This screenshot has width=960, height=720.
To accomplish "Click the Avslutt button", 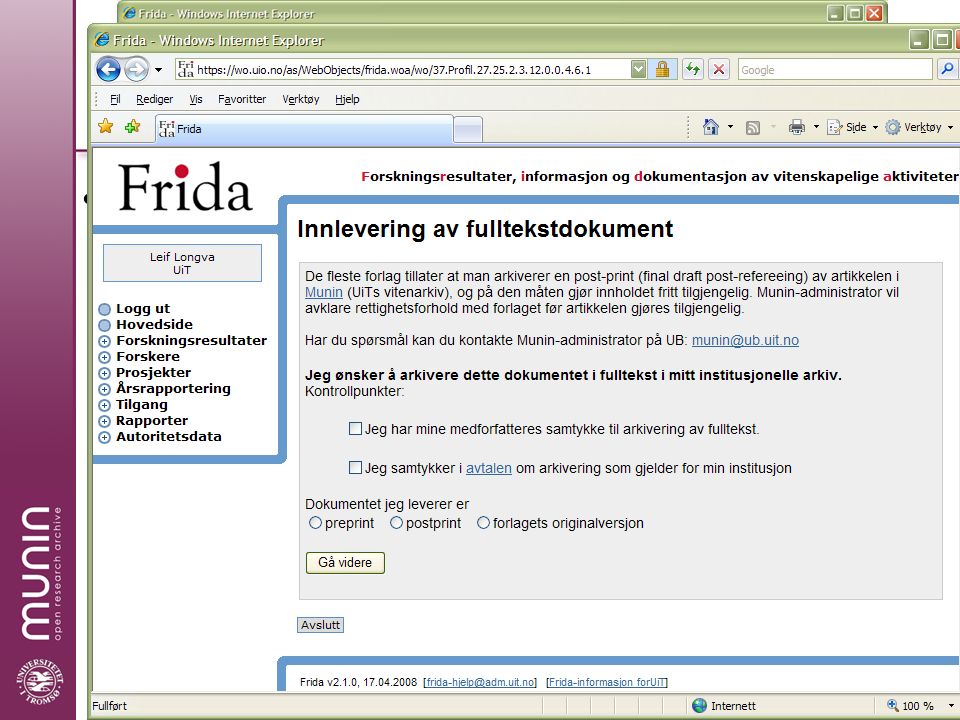I will [320, 625].
